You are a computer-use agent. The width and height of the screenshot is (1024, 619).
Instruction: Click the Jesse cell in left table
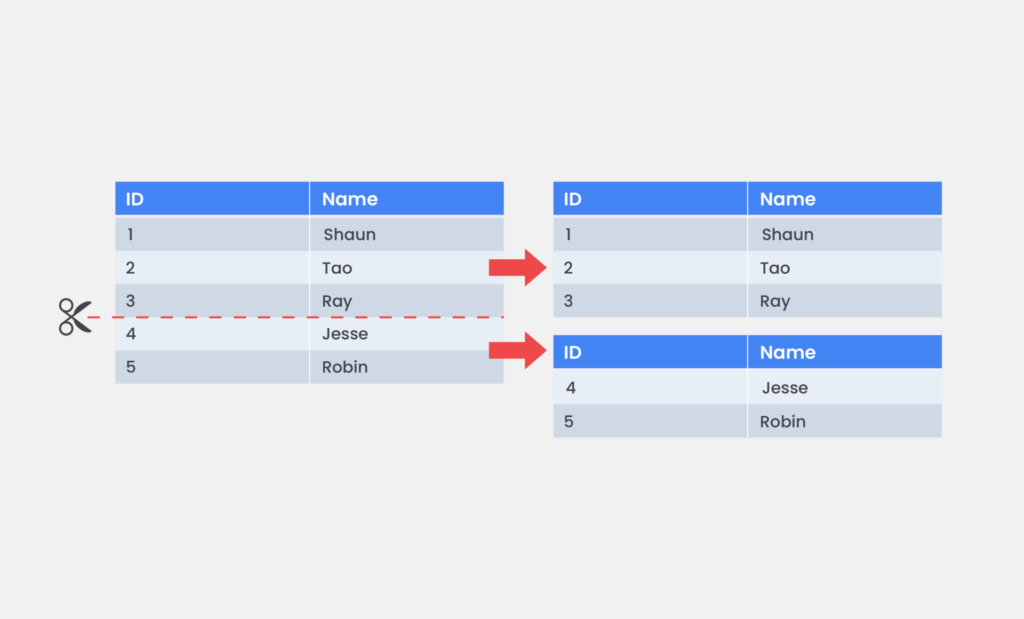407,334
